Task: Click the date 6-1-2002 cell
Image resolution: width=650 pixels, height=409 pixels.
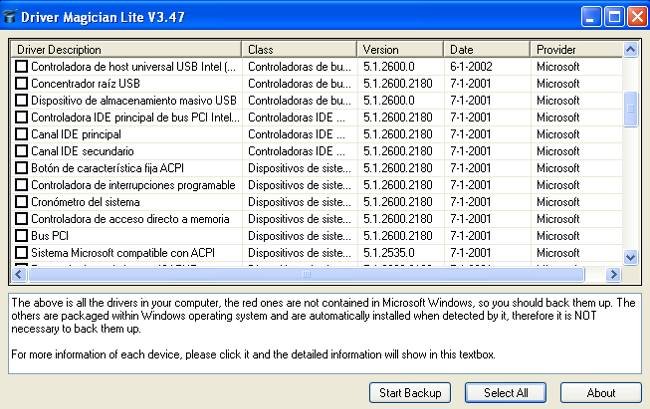Action: pos(471,67)
